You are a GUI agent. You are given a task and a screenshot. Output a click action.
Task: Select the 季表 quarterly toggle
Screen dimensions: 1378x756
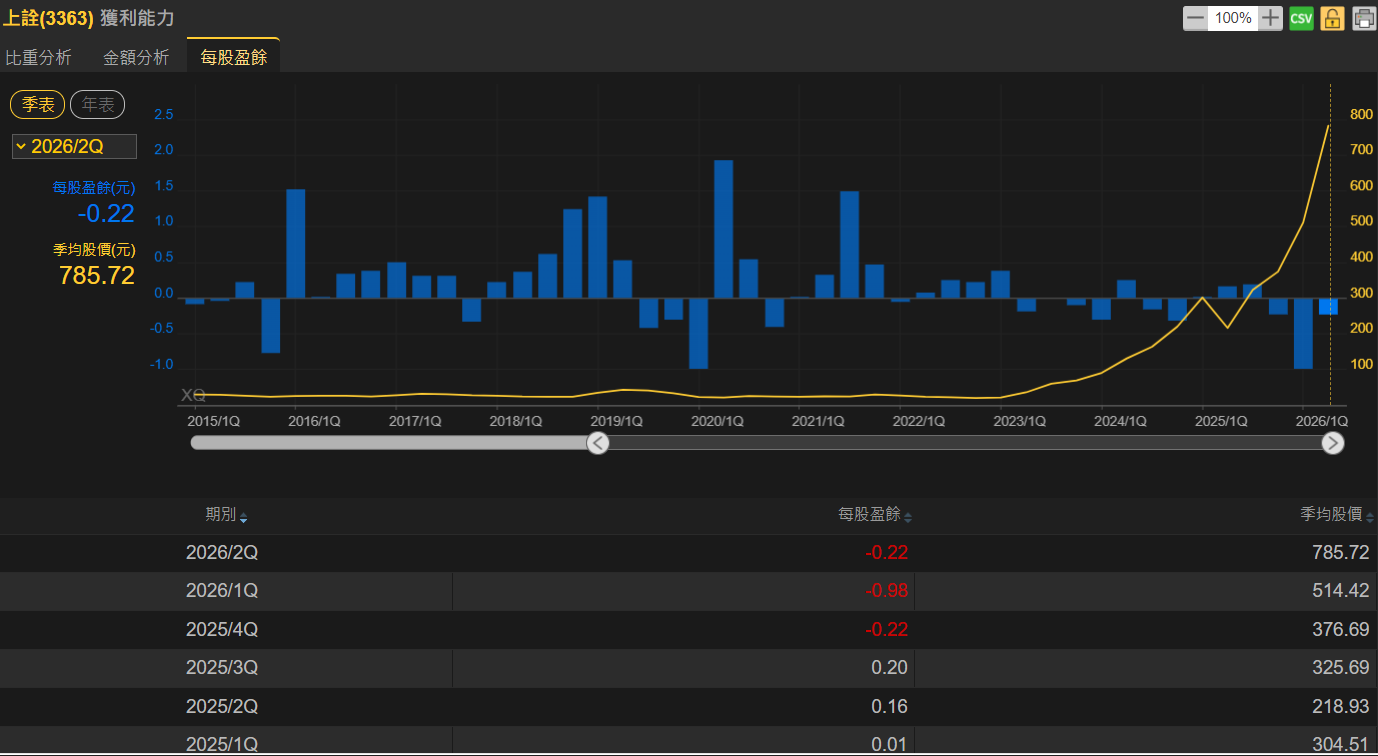[38, 104]
